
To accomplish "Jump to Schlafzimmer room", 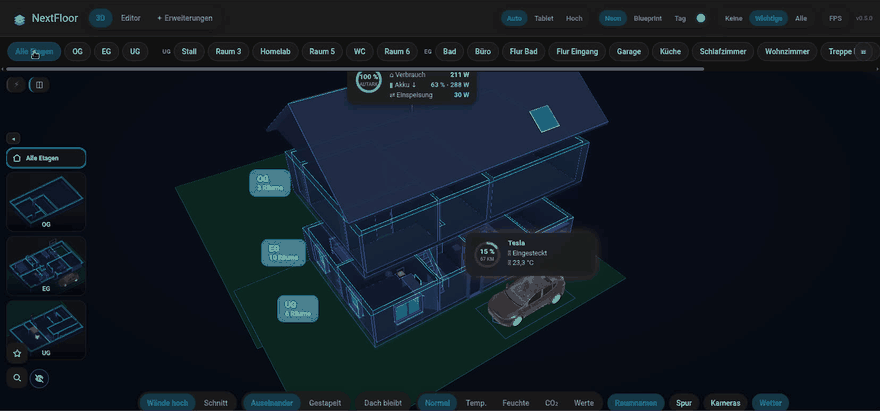I will point(723,52).
